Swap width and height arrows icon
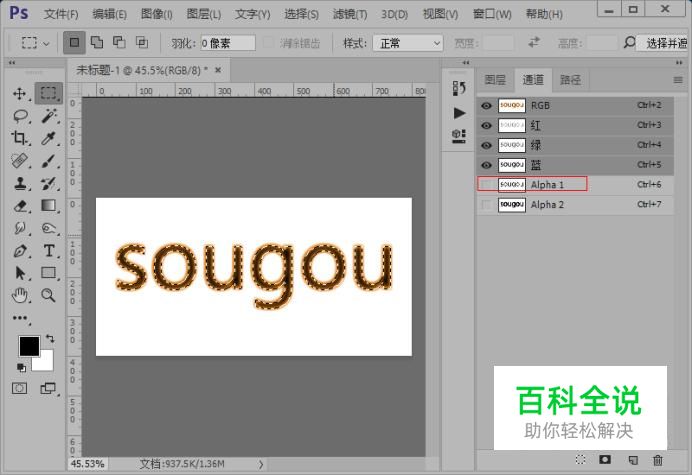This screenshot has height=475, width=692. [534, 42]
